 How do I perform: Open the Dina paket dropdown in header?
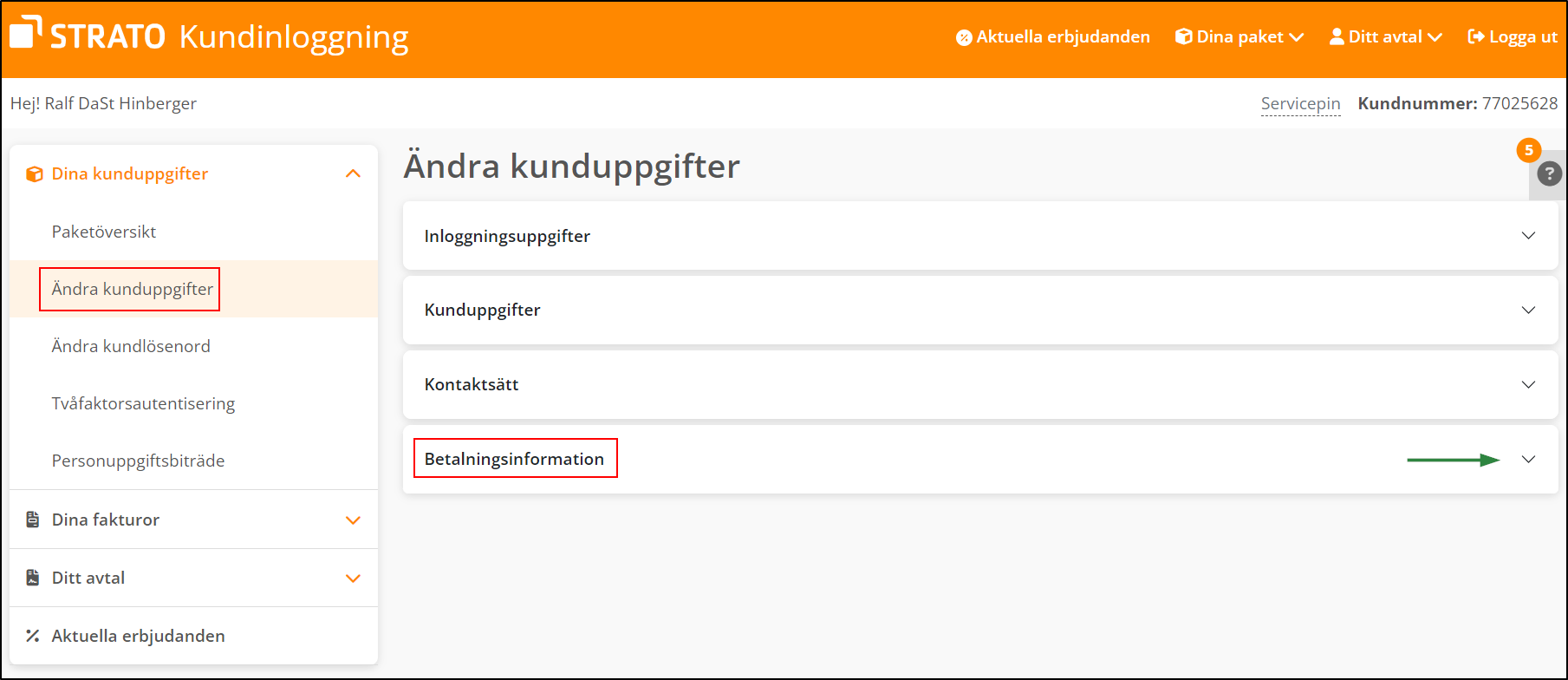(1239, 36)
